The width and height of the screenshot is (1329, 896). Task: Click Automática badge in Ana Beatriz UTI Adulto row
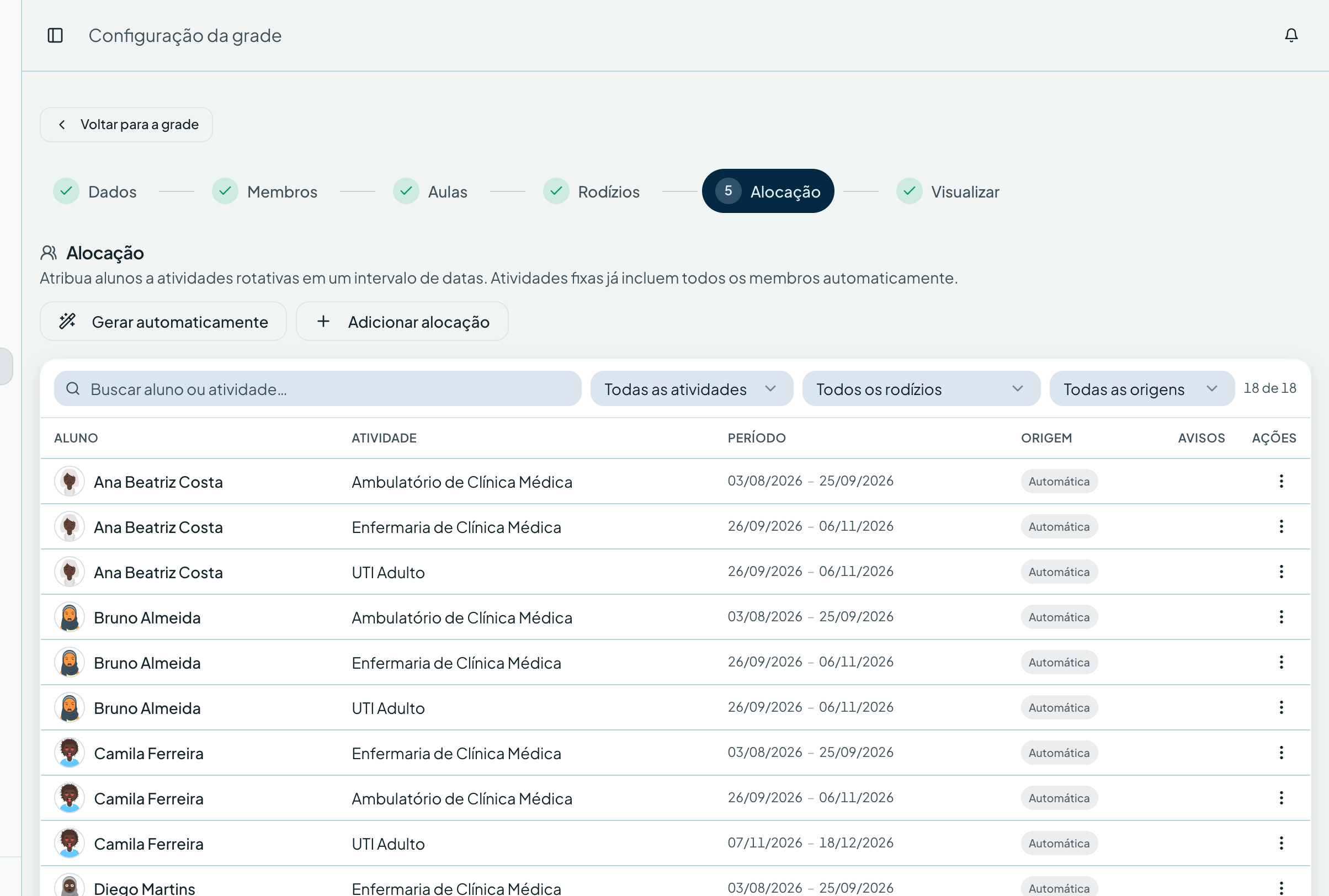tap(1059, 572)
